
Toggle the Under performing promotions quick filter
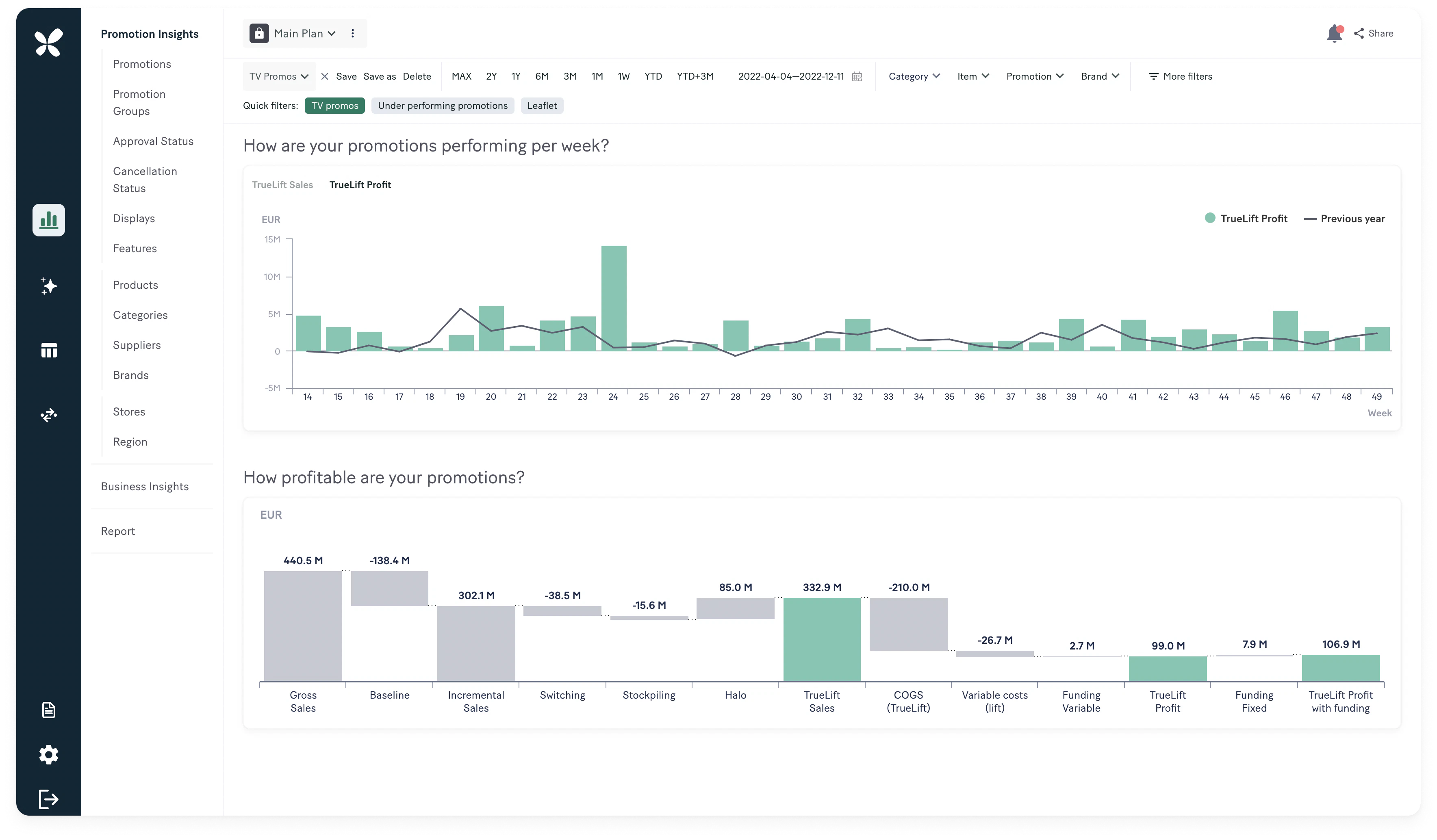click(x=443, y=106)
